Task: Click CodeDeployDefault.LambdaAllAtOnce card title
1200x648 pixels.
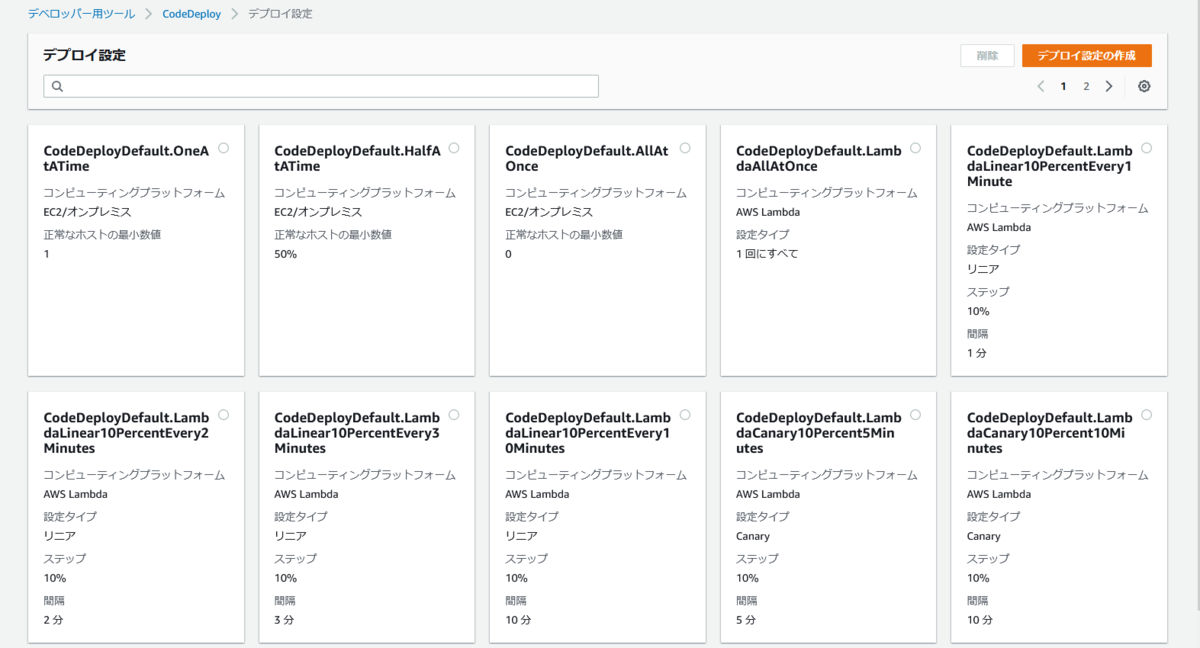Action: 819,158
